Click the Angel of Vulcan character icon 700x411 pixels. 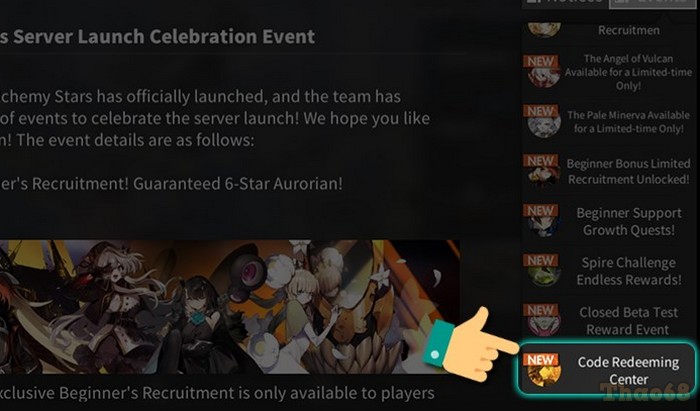click(x=544, y=72)
